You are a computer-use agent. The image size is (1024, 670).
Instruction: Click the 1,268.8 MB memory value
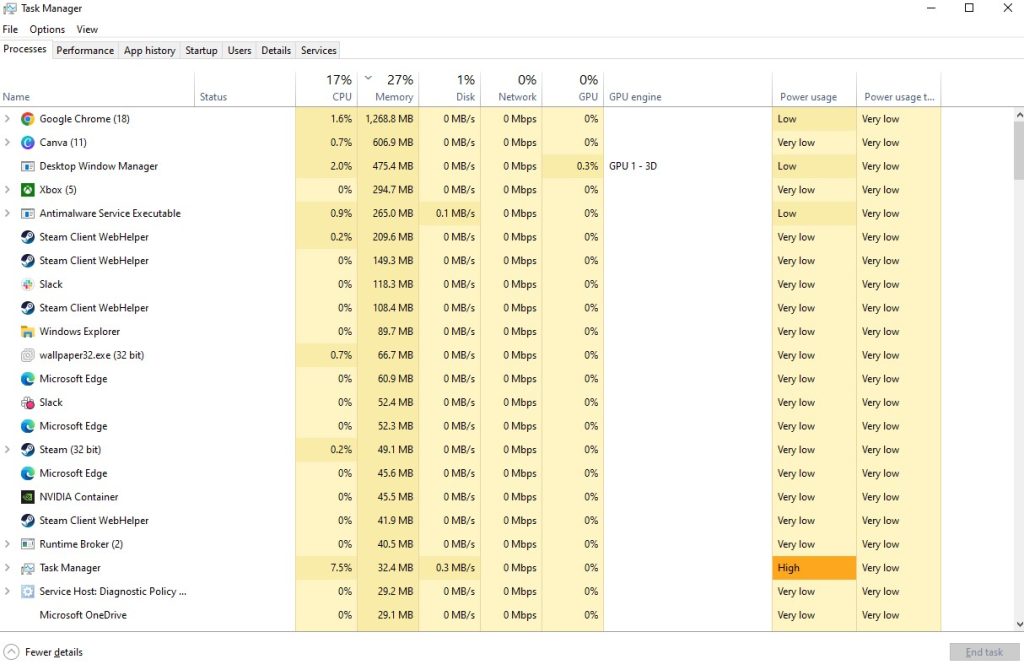pyautogui.click(x=389, y=119)
